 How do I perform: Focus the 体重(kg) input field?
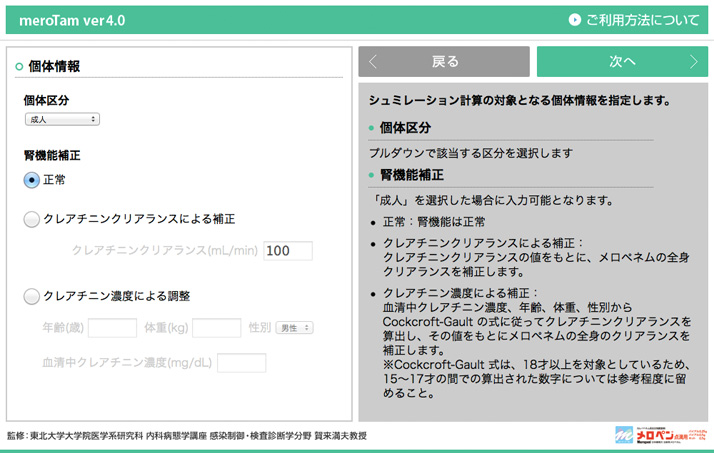[216, 327]
